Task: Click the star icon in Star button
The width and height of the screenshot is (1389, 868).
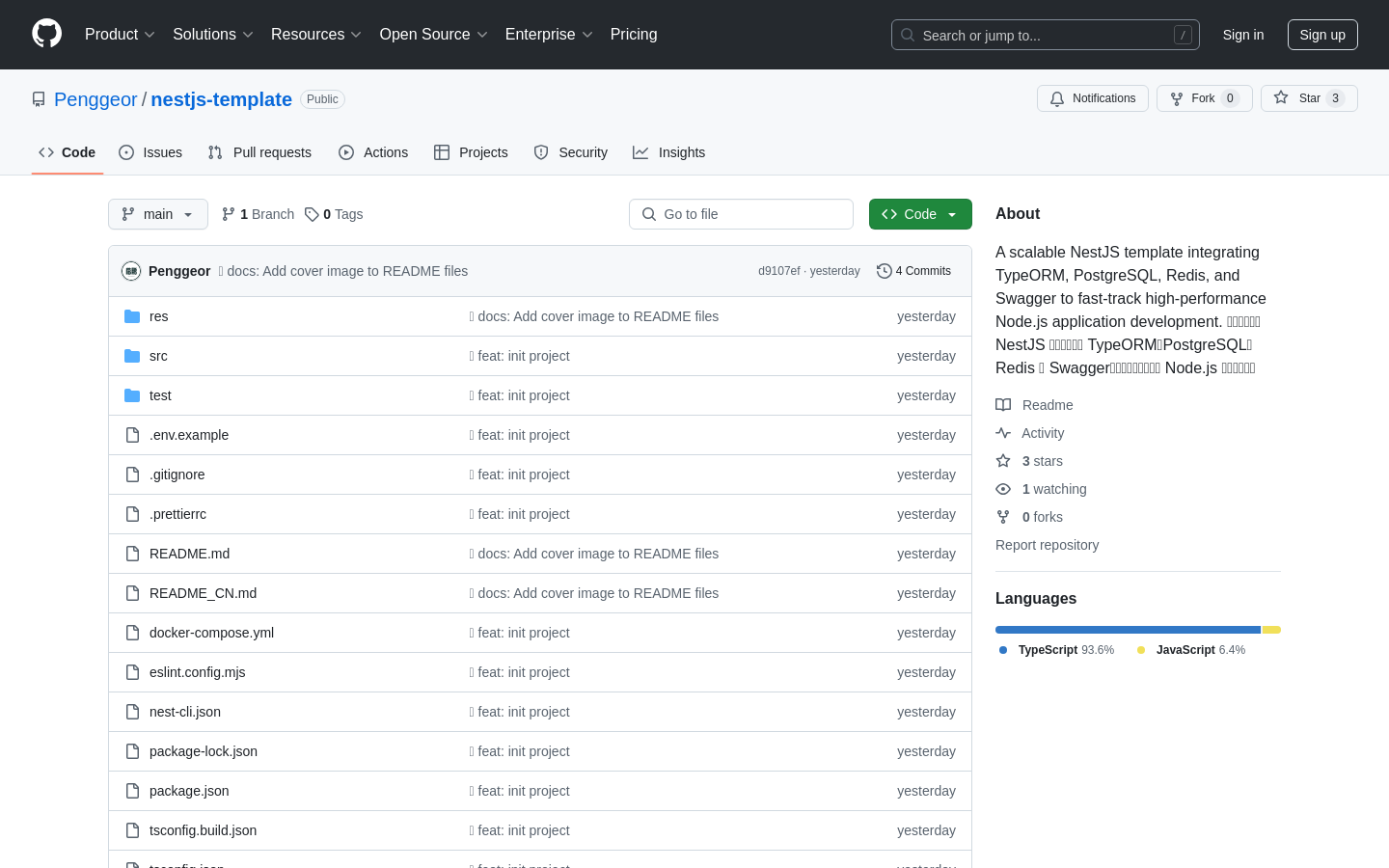Action: click(1281, 97)
